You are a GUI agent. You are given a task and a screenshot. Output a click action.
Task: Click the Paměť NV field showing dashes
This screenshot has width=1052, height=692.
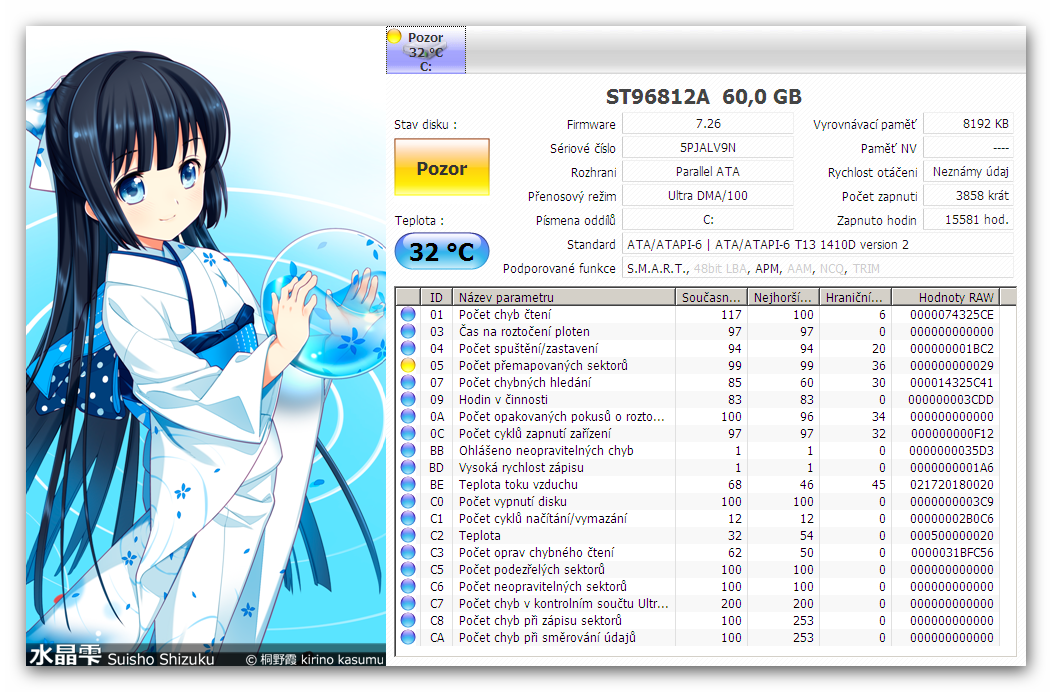tap(968, 148)
